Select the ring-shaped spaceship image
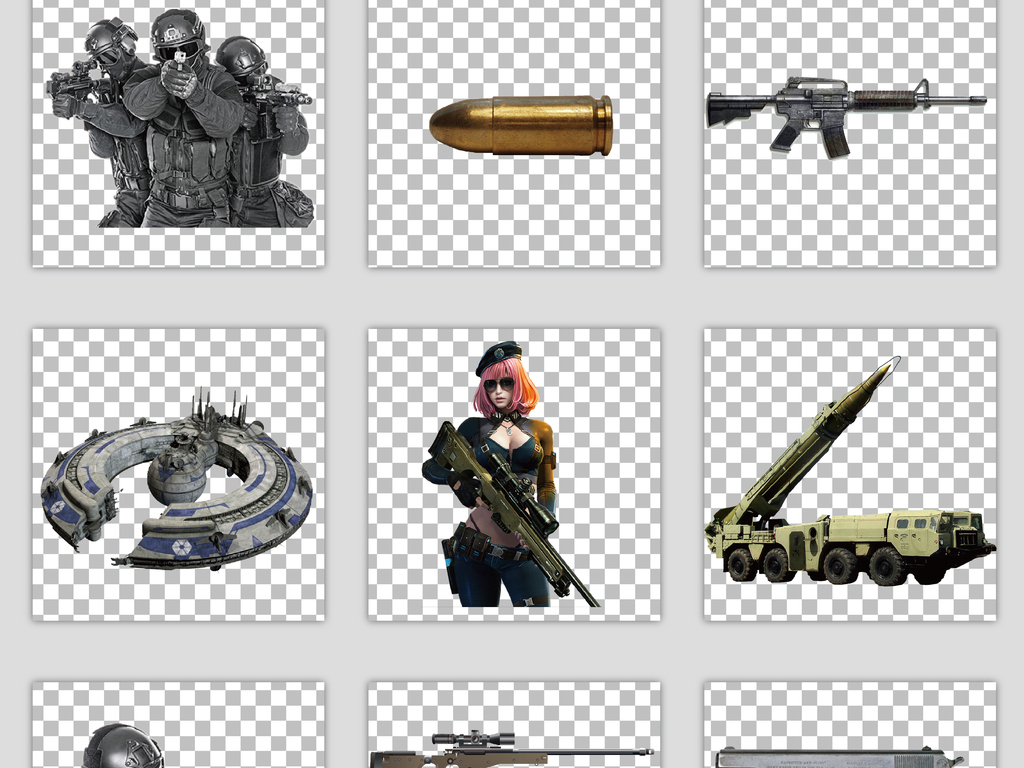Screen dimensions: 1024x768 pyautogui.click(x=177, y=482)
